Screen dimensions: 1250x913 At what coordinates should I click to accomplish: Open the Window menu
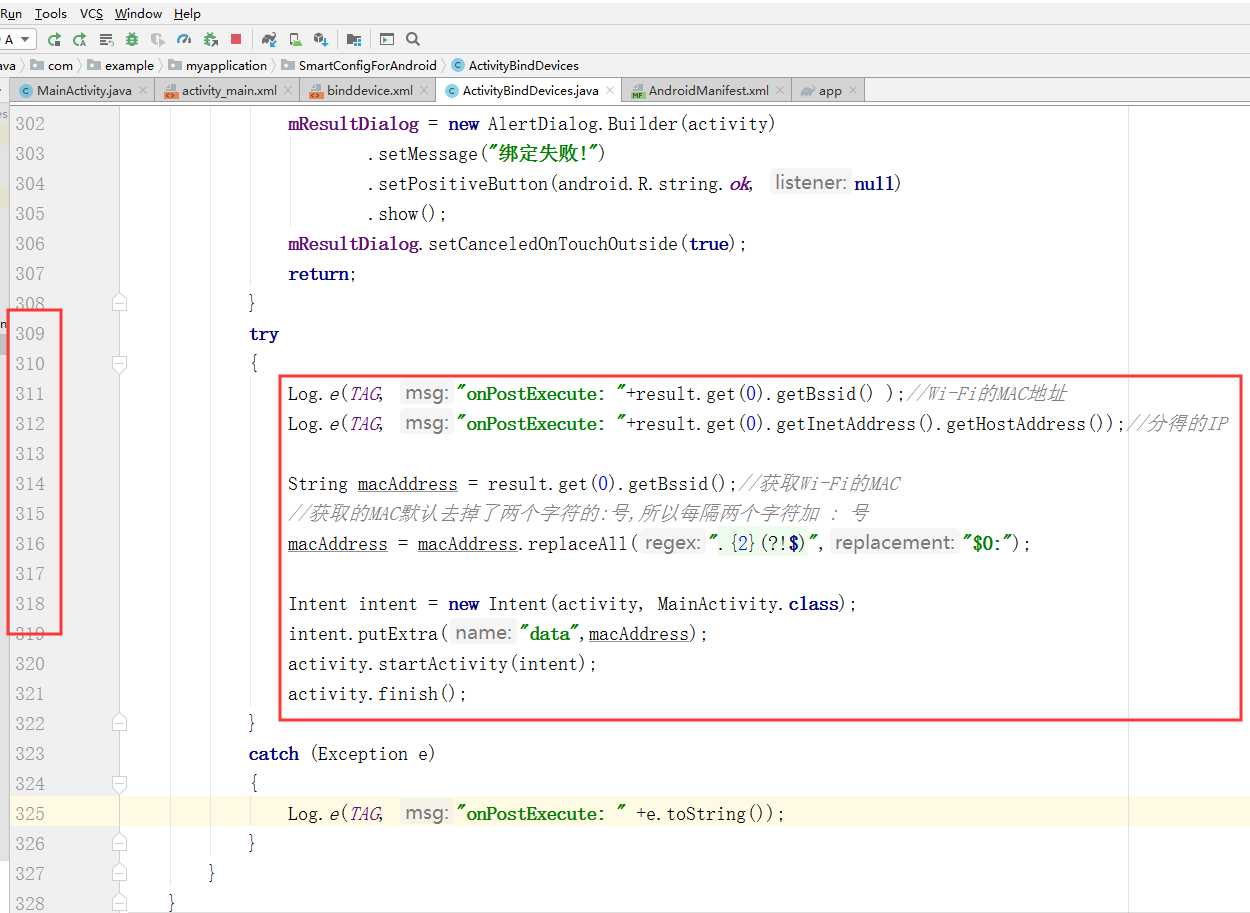[138, 14]
